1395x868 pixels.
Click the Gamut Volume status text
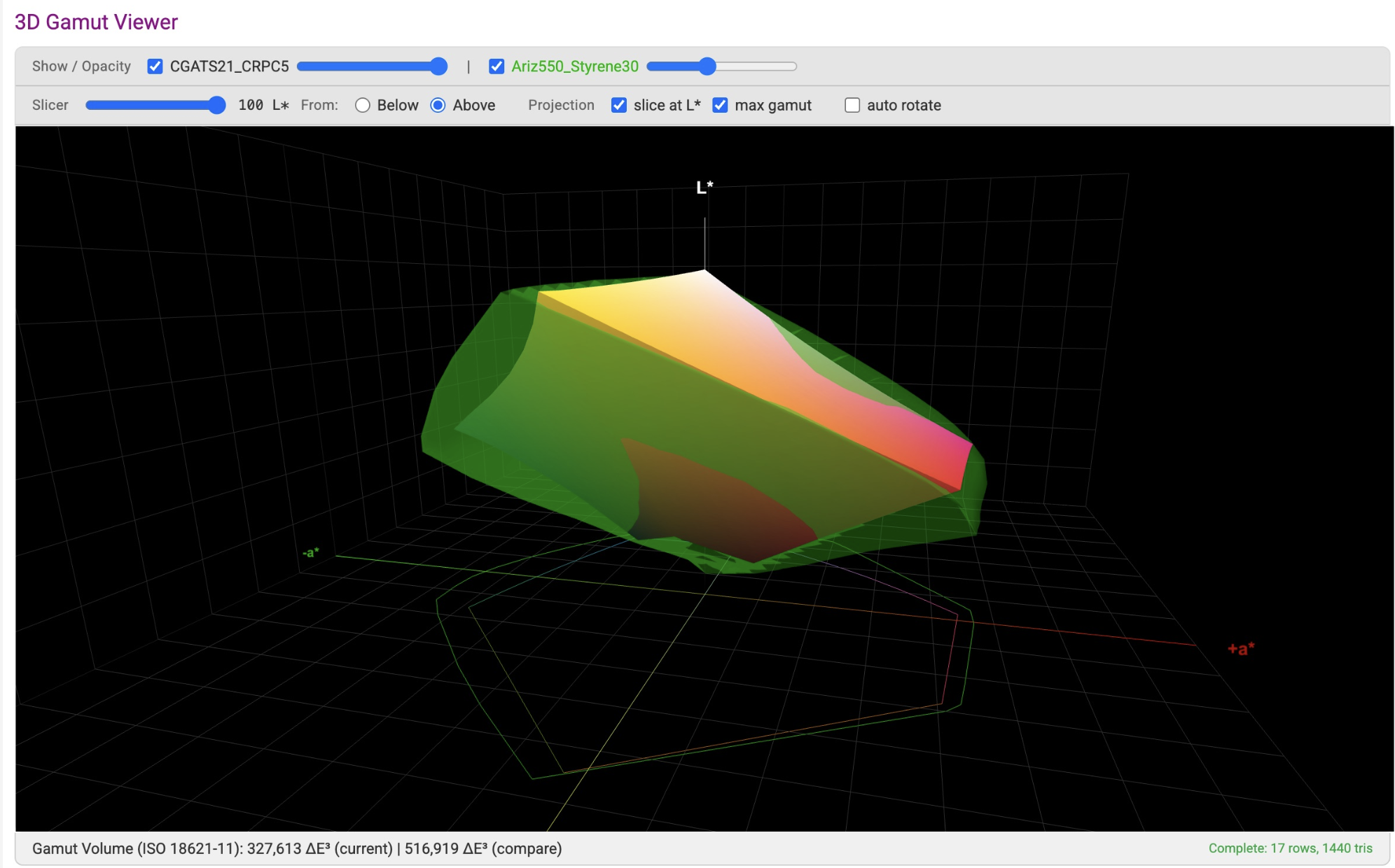(x=297, y=848)
